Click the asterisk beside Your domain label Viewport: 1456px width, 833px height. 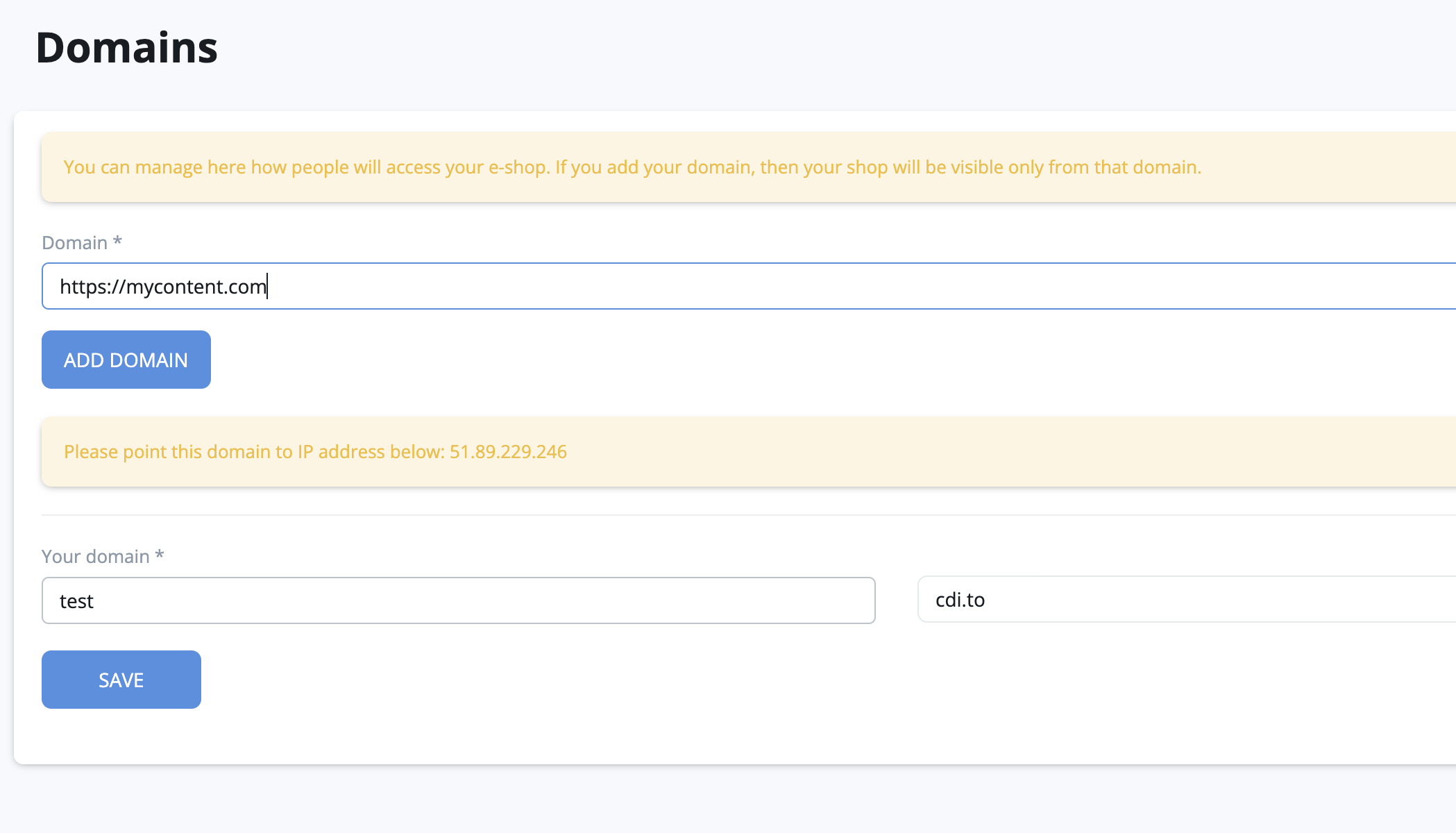coord(160,554)
